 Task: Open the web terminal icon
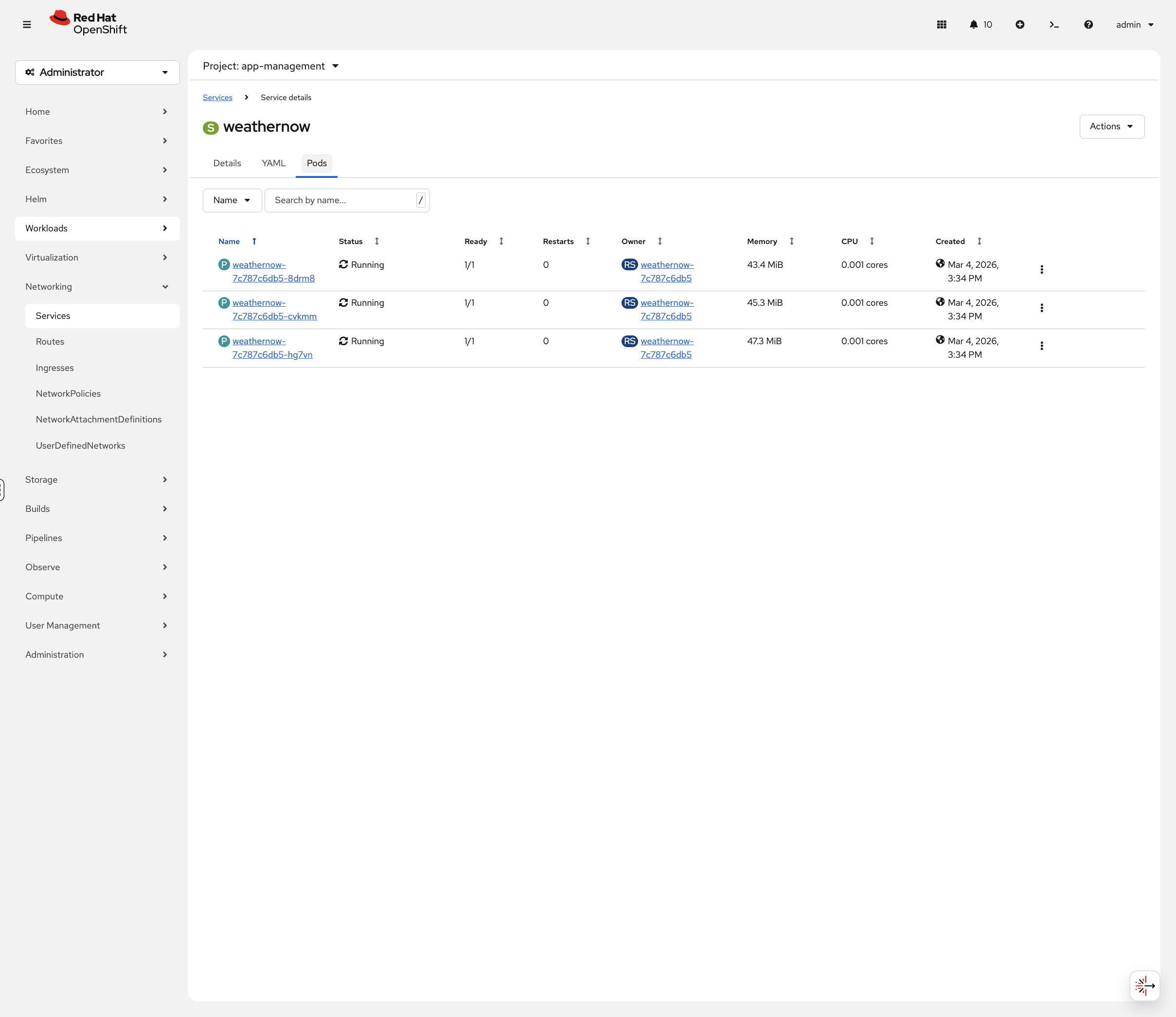1054,24
